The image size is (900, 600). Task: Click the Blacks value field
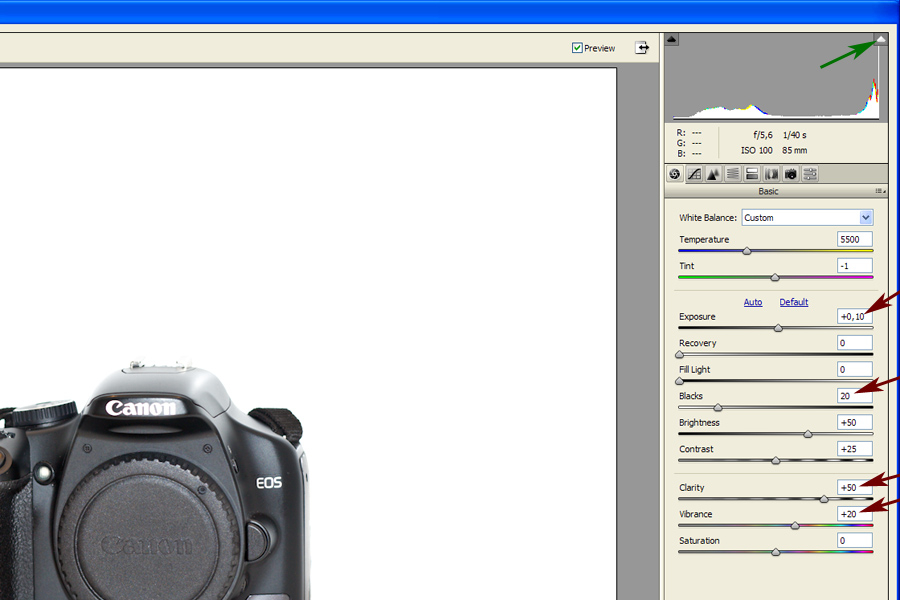(x=855, y=396)
